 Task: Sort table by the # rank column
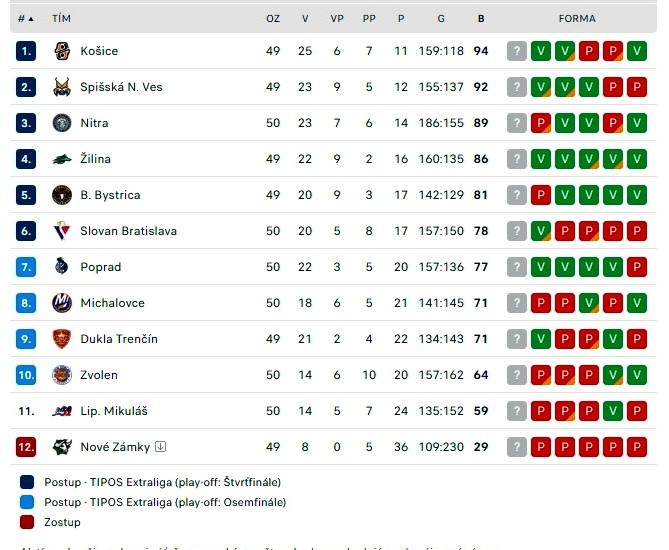(x=26, y=19)
